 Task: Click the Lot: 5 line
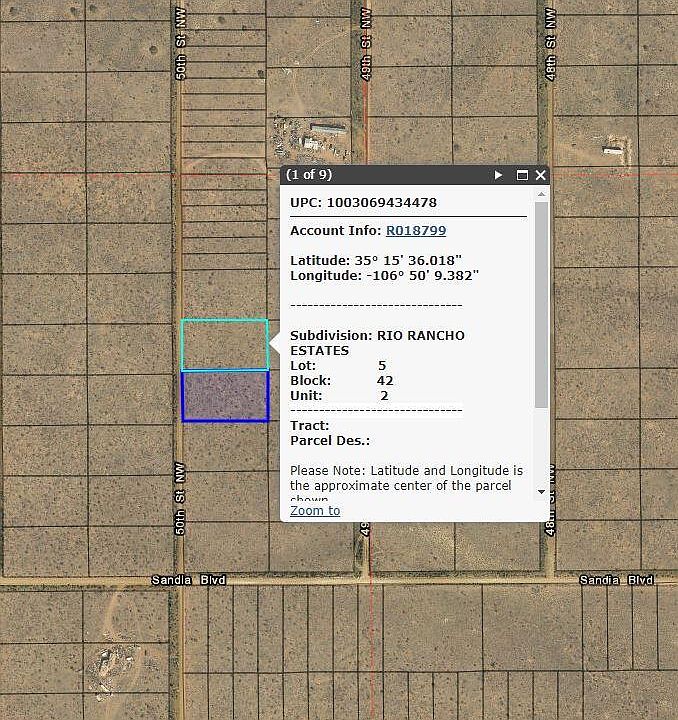338,366
